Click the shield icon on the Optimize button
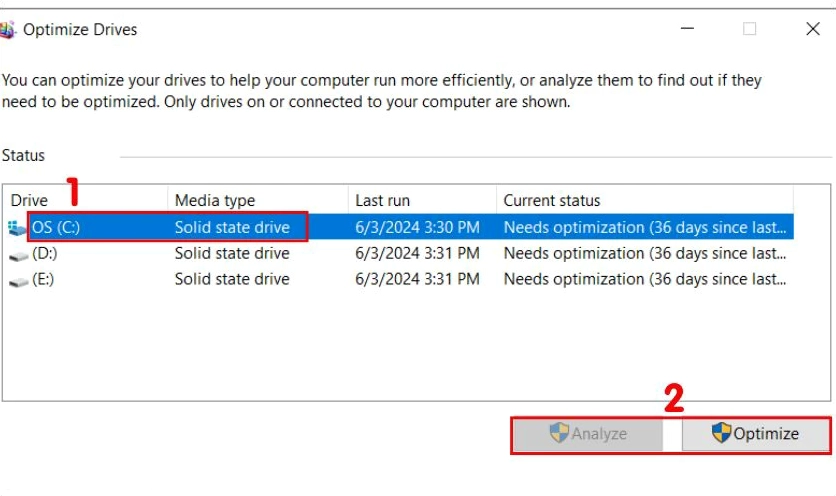The width and height of the screenshot is (836, 496). (x=721, y=433)
